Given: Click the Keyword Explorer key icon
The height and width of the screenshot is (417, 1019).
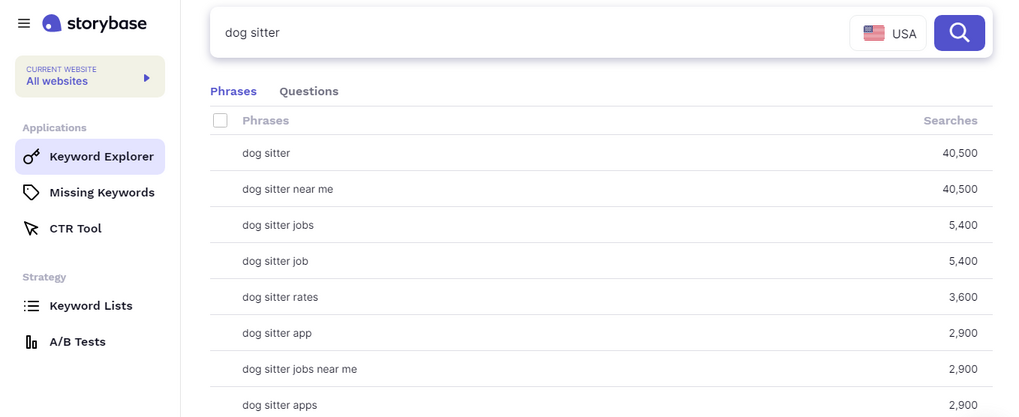Looking at the screenshot, I should pyautogui.click(x=31, y=157).
